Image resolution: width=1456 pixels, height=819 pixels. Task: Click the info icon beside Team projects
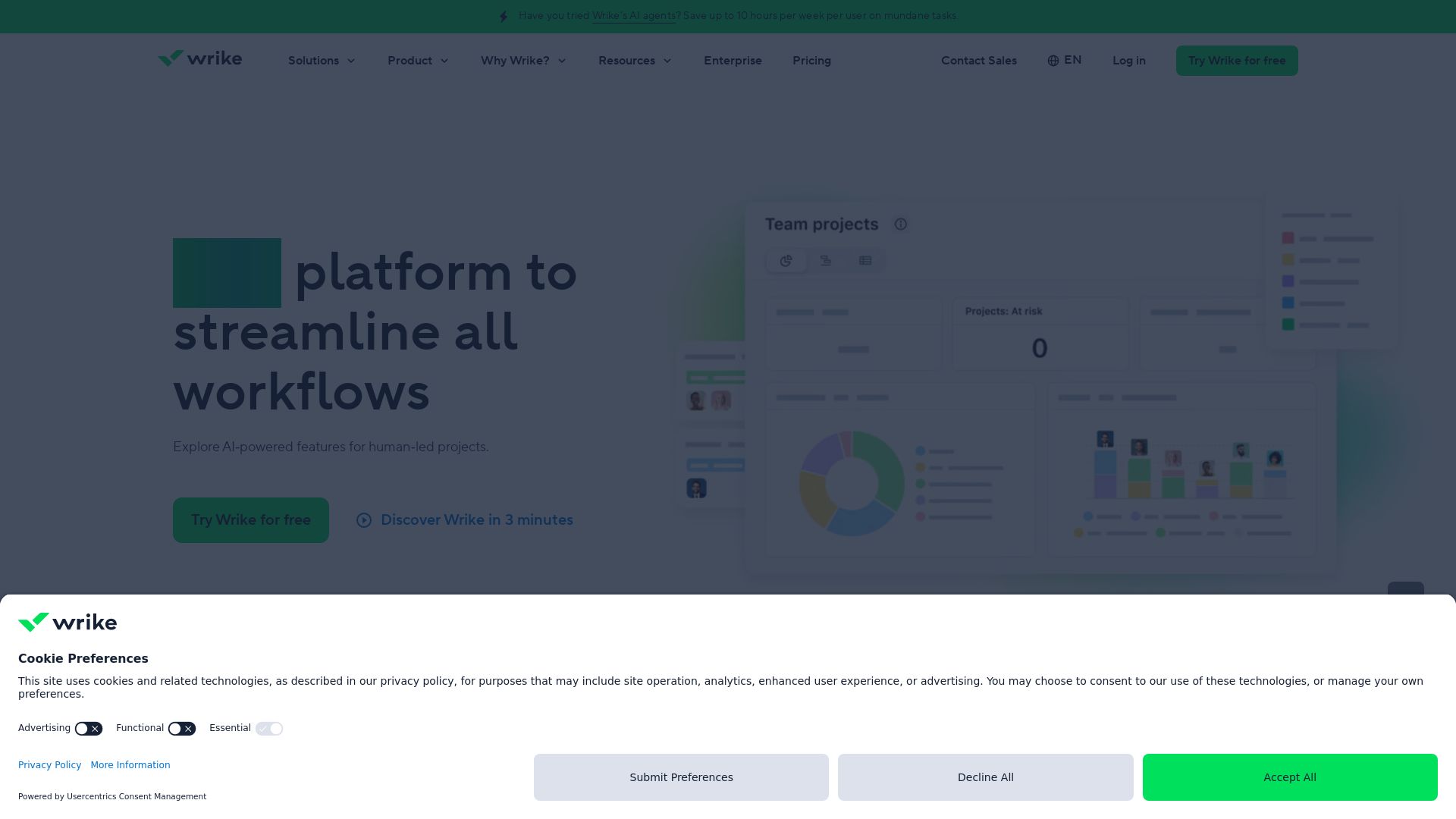(900, 224)
